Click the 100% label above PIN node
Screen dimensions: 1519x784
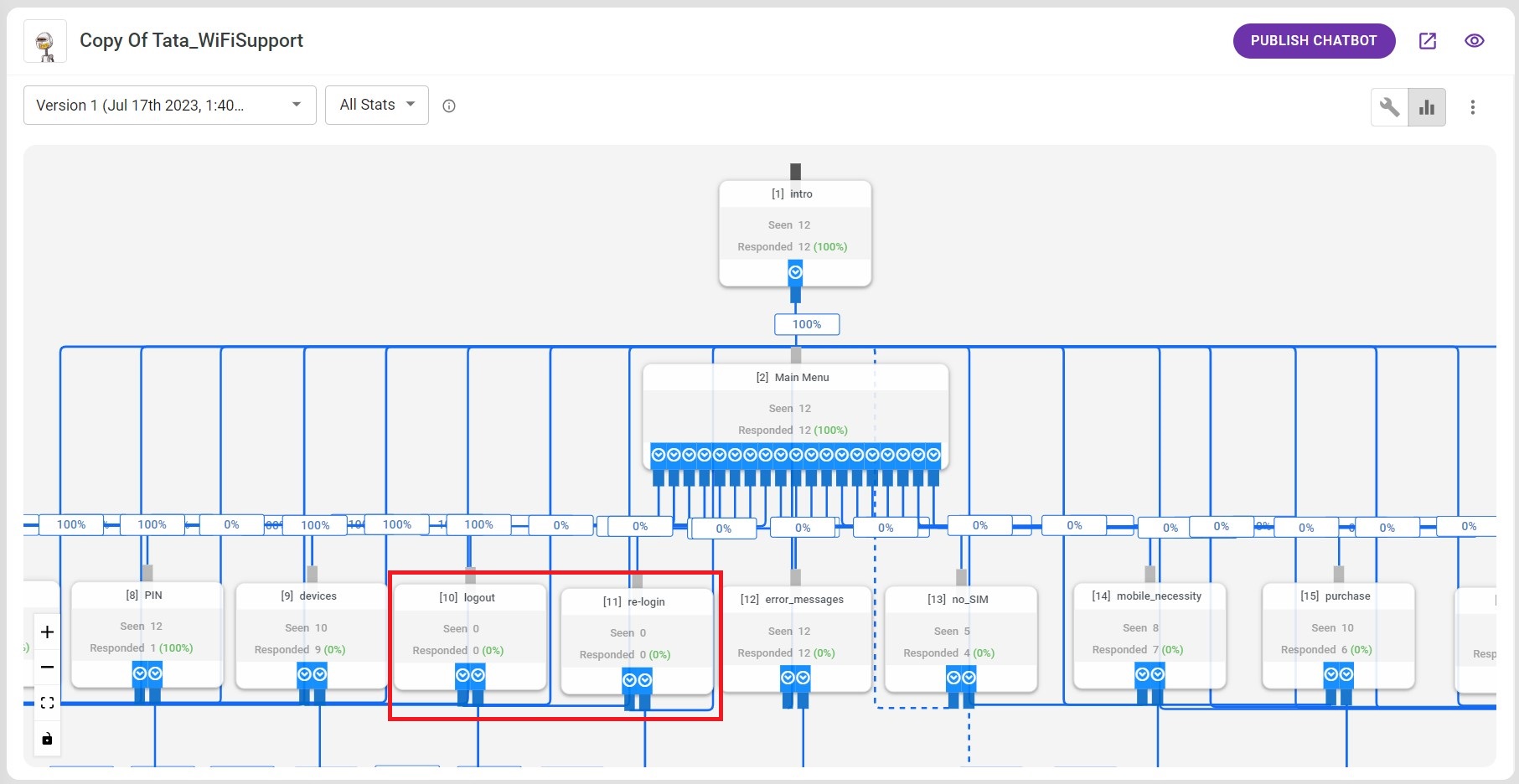152,524
